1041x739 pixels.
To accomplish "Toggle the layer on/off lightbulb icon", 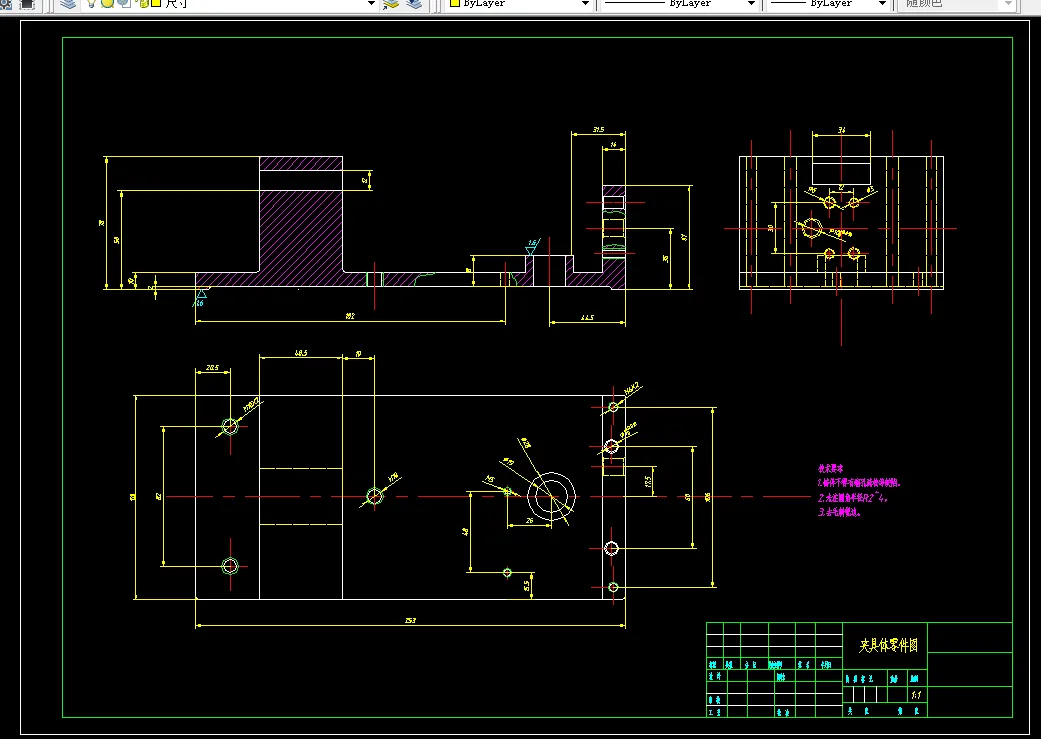I will coord(92,3).
